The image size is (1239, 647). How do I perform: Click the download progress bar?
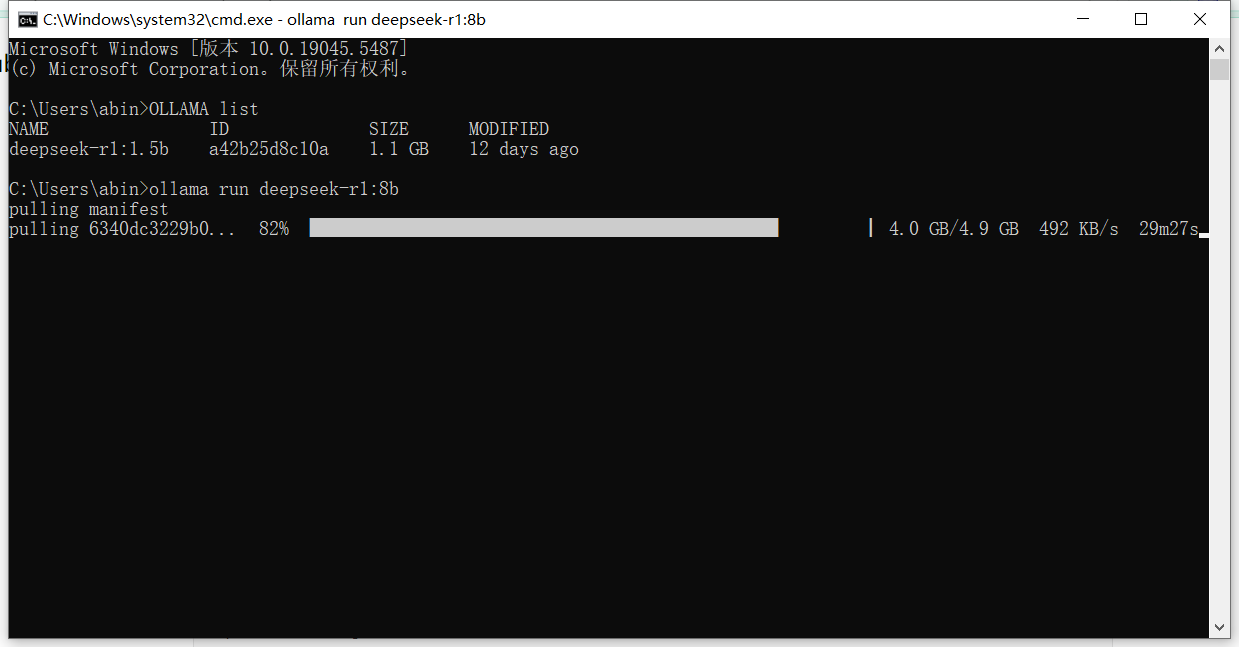[591, 229]
